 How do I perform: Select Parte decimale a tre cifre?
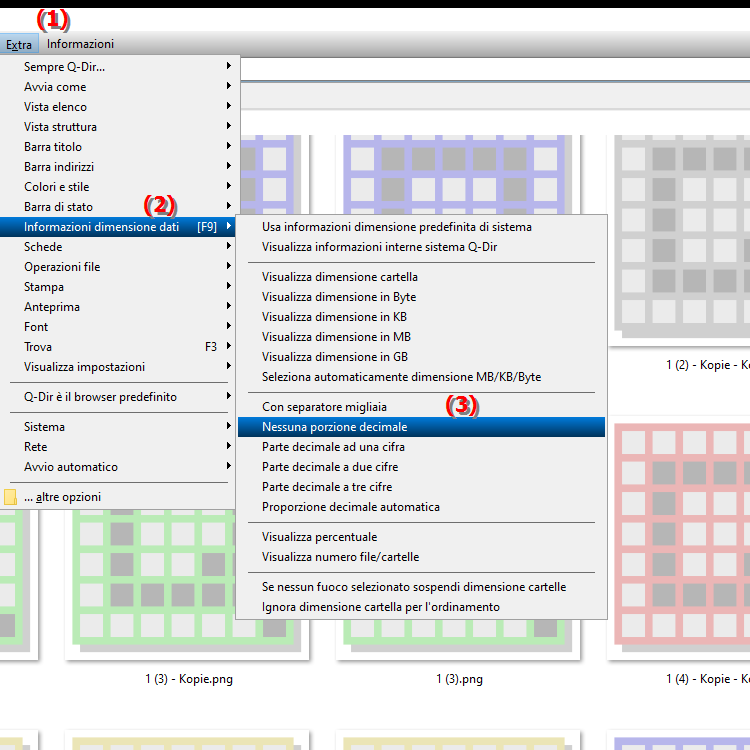coord(421,487)
